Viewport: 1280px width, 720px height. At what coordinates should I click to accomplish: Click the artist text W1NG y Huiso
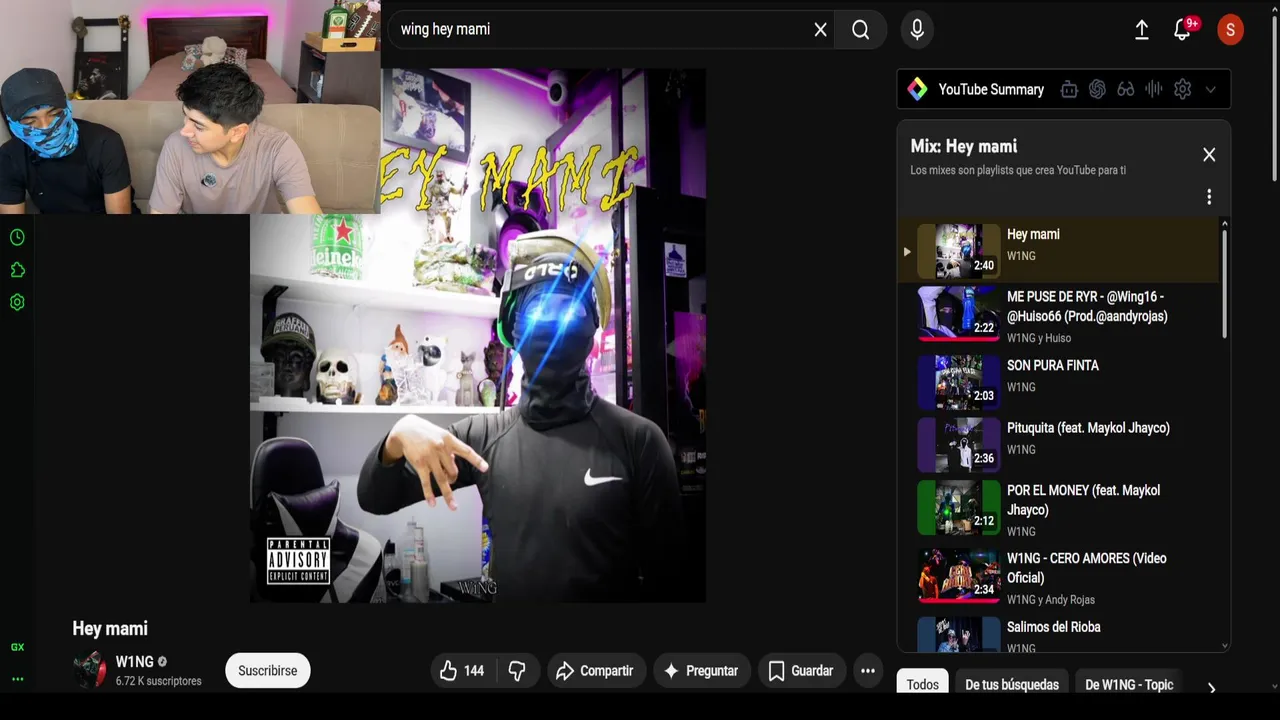point(1039,338)
